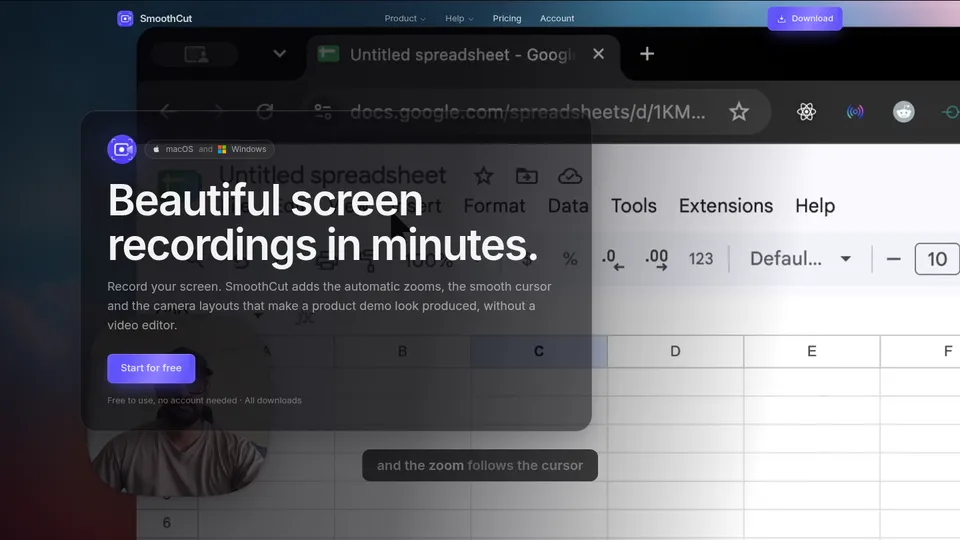Open the All downloads link
The image size is (960, 540).
(x=273, y=400)
